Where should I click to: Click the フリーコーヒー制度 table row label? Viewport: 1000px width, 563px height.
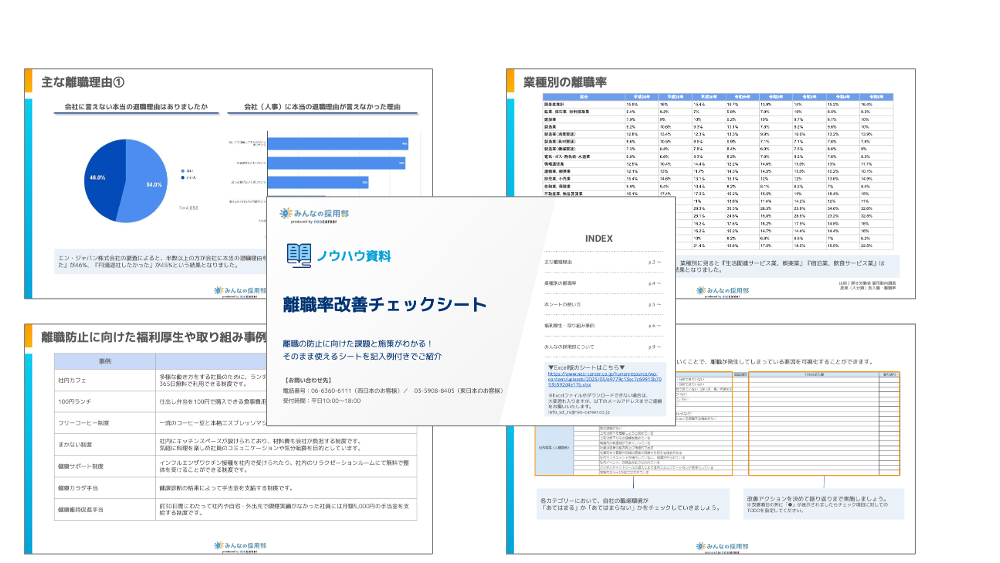click(x=83, y=423)
